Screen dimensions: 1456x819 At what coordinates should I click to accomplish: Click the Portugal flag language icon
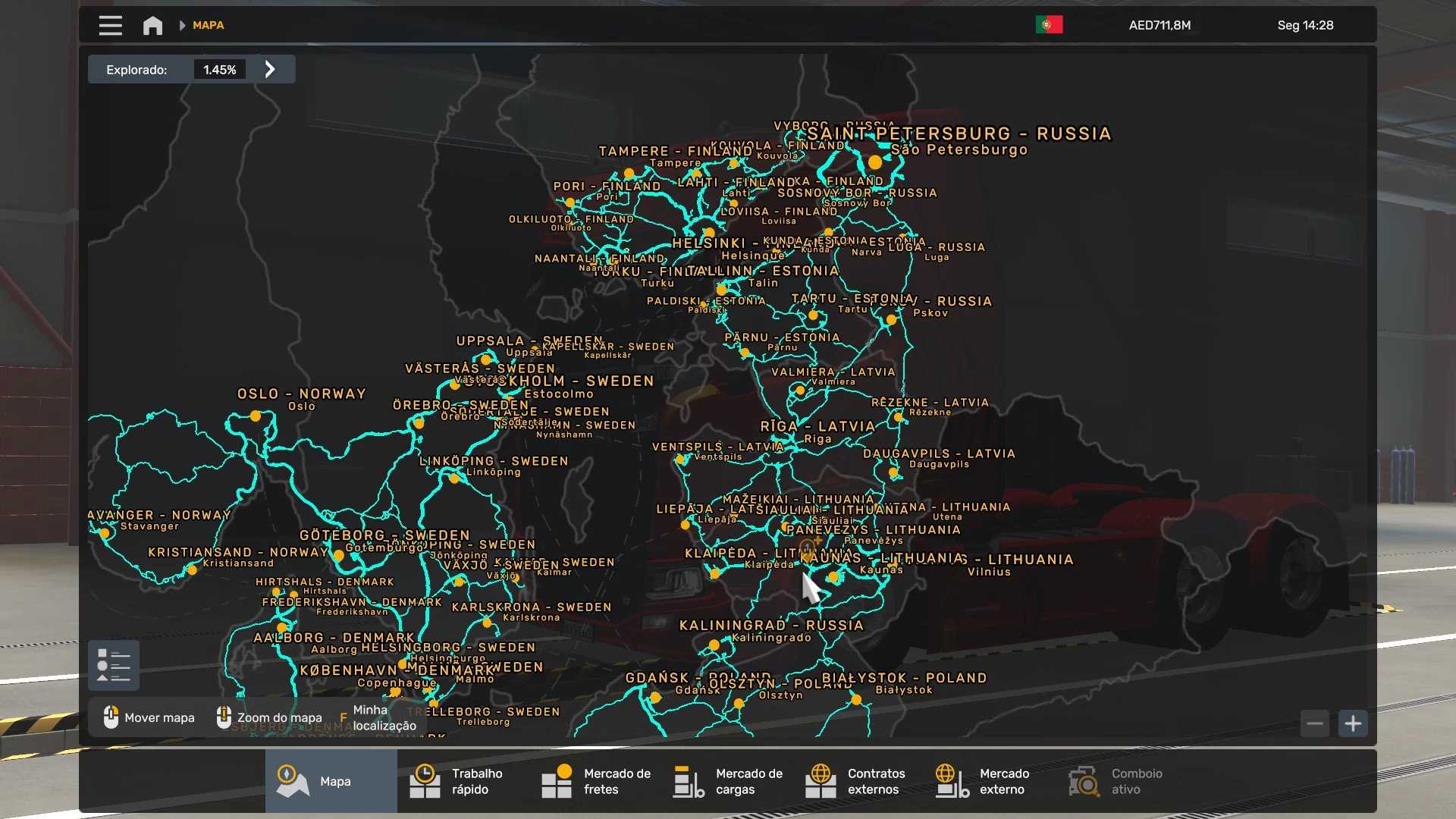coord(1049,25)
